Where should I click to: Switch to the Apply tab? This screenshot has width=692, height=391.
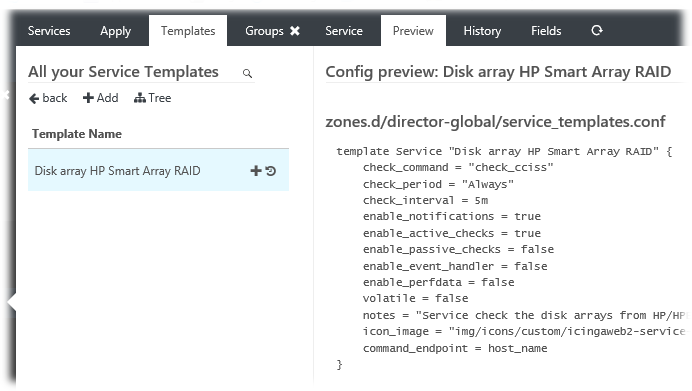coord(116,31)
